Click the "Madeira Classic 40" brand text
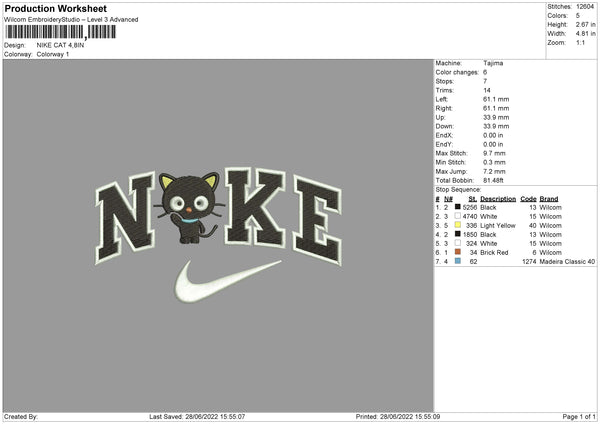This screenshot has height=424, width=600. point(567,262)
